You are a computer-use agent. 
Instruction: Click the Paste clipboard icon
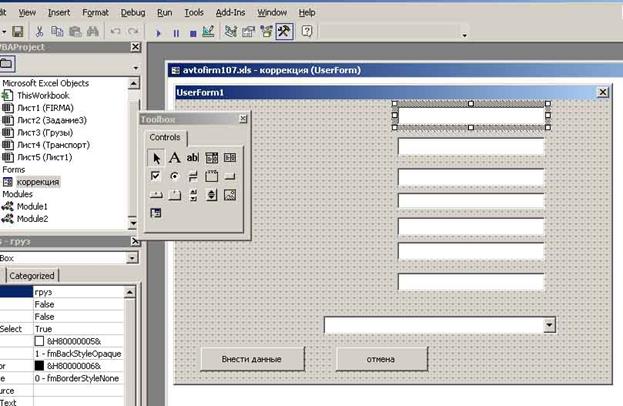click(x=75, y=31)
